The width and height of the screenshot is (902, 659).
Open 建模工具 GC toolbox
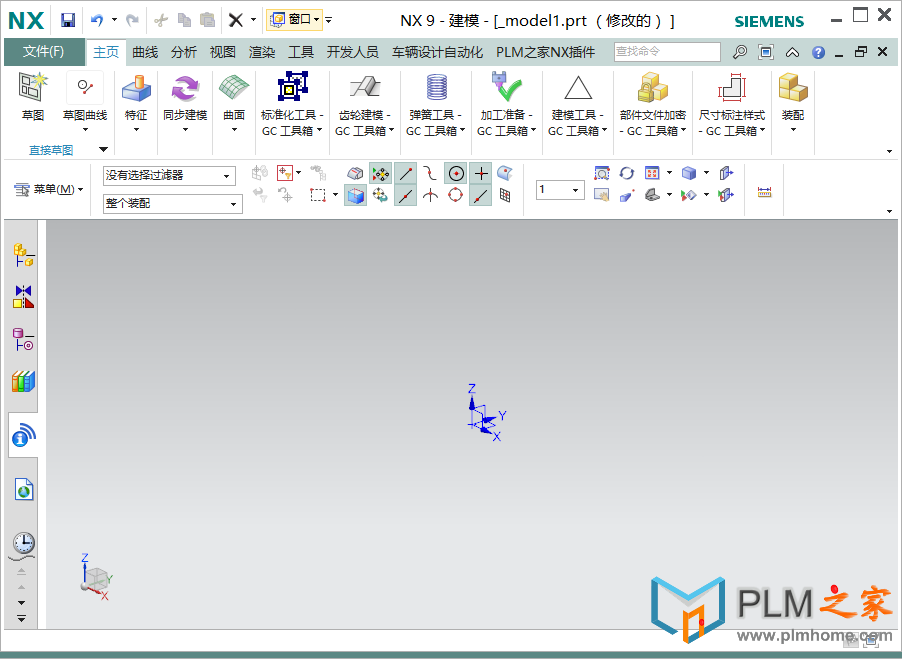578,104
